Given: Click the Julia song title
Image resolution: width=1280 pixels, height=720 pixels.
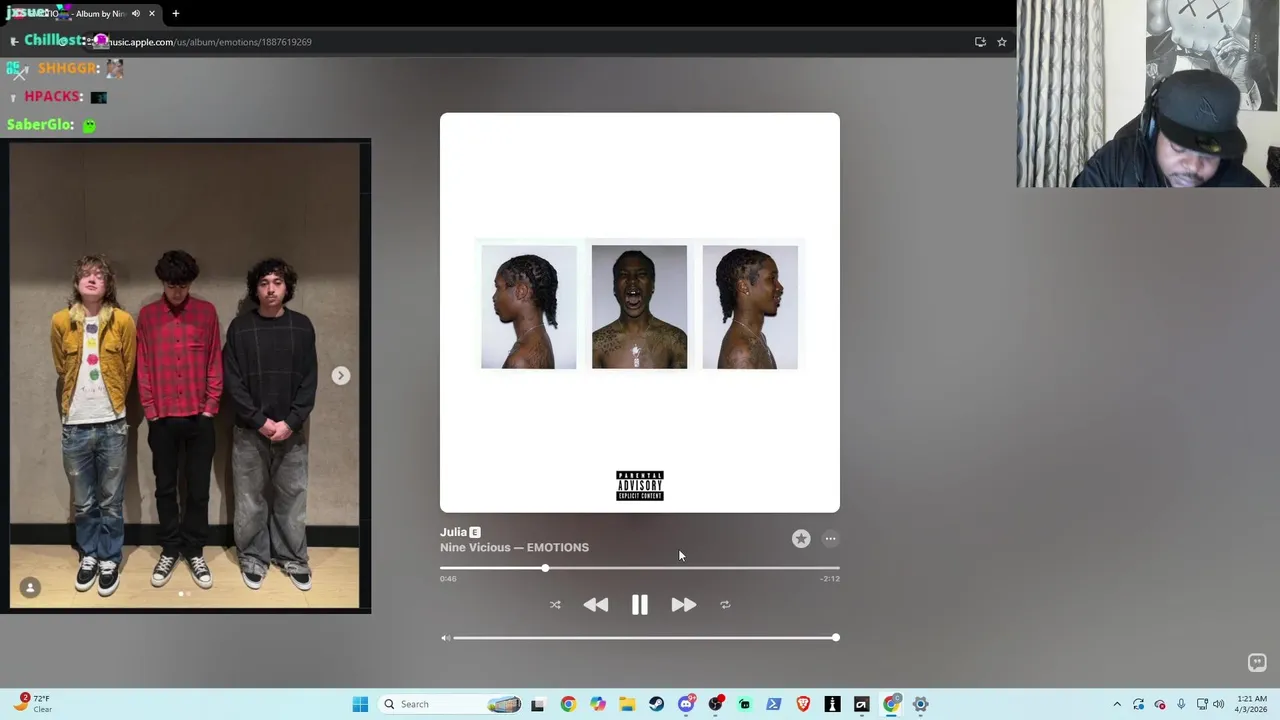Looking at the screenshot, I should (453, 532).
